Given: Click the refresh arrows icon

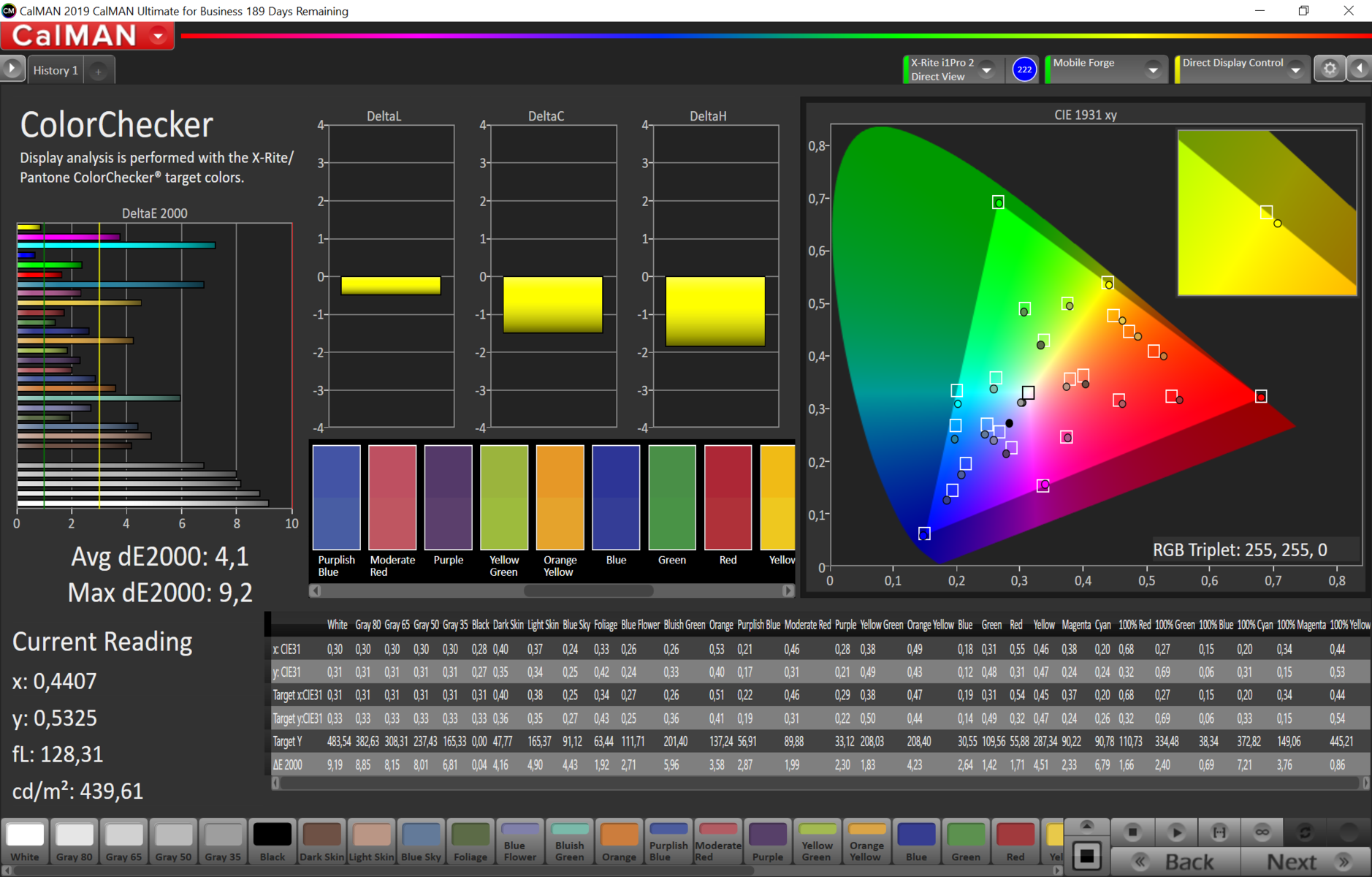Looking at the screenshot, I should pyautogui.click(x=1306, y=832).
